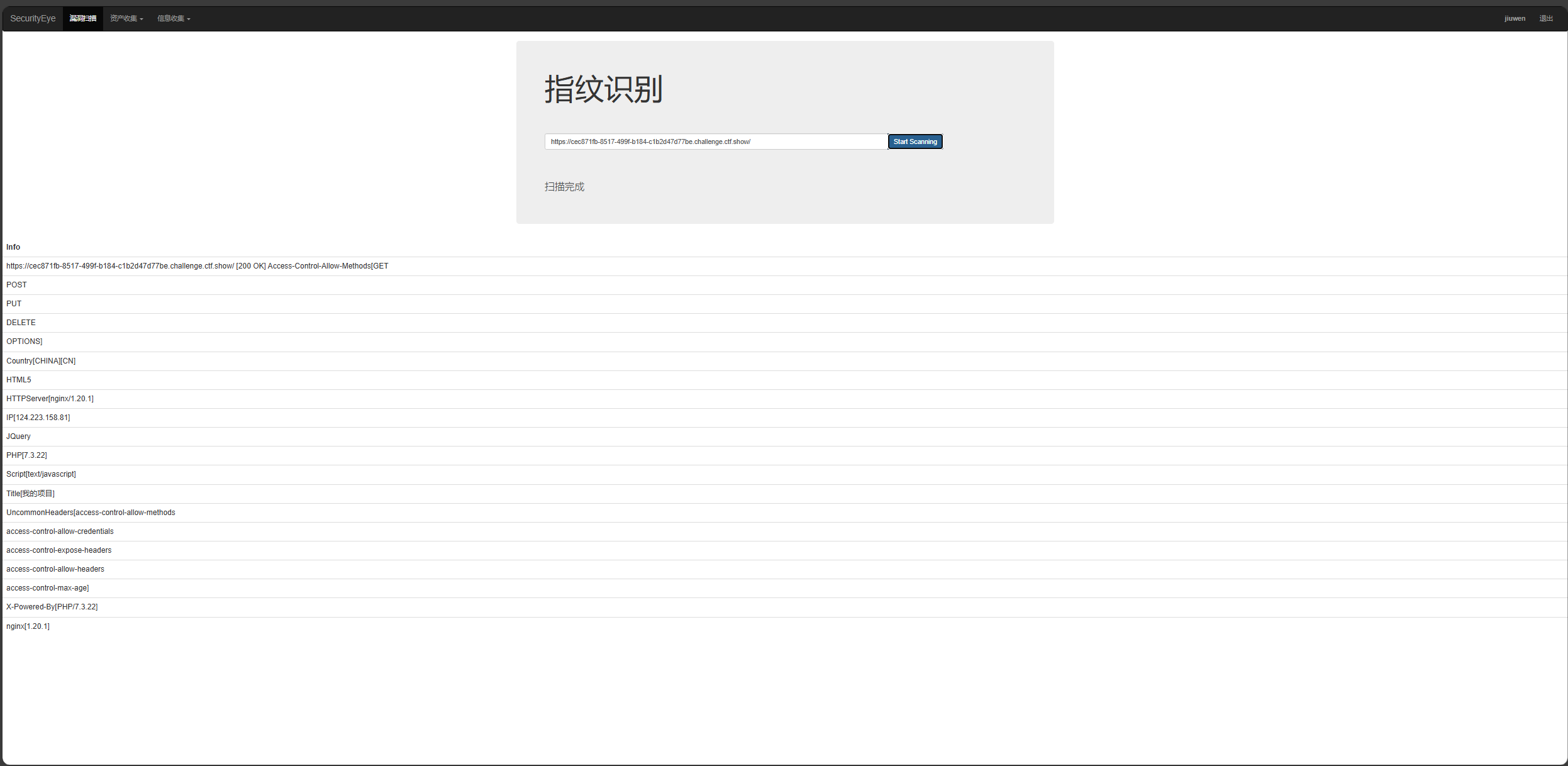Click the 指纹识别 page heading
Image resolution: width=1568 pixels, height=766 pixels.
pos(603,89)
